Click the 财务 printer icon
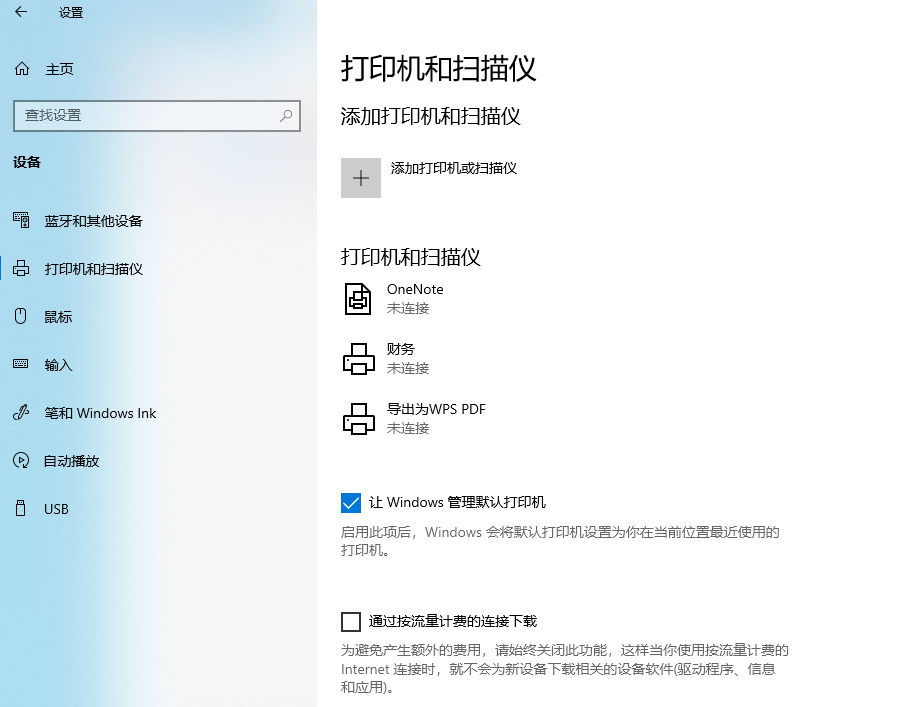Viewport: 899px width, 707px height. [x=359, y=358]
